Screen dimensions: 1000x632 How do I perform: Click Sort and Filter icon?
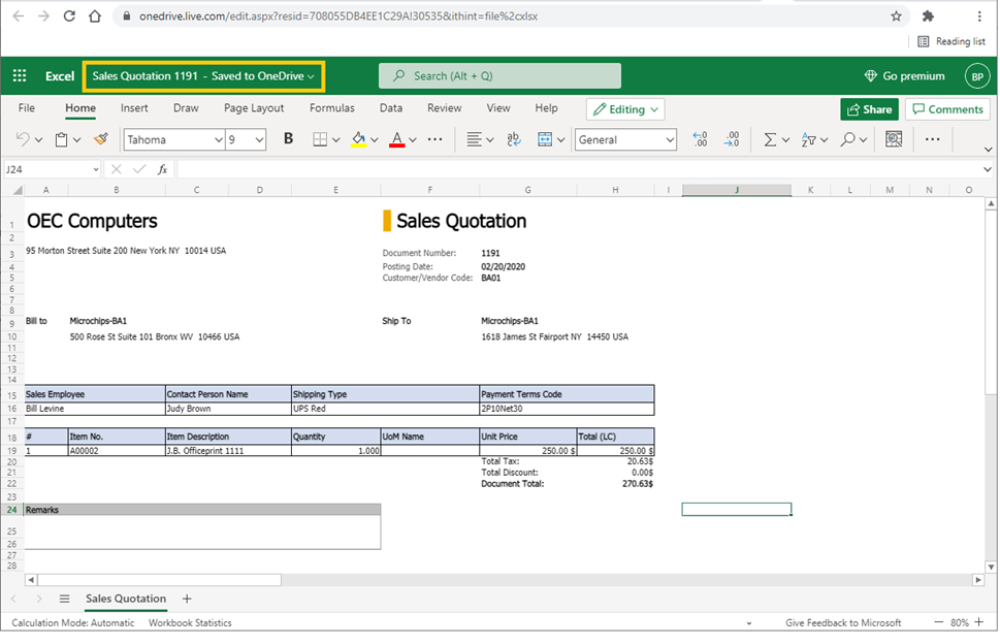point(809,139)
